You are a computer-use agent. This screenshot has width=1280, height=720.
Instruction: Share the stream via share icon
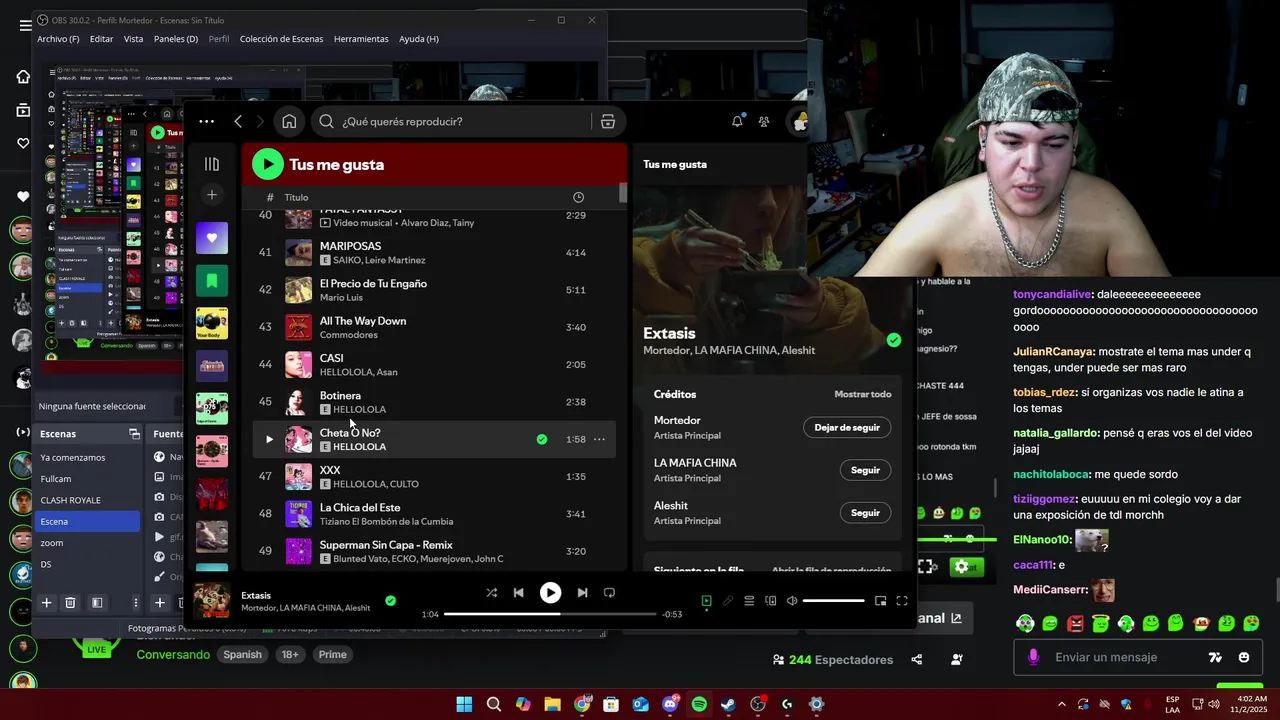(x=916, y=660)
